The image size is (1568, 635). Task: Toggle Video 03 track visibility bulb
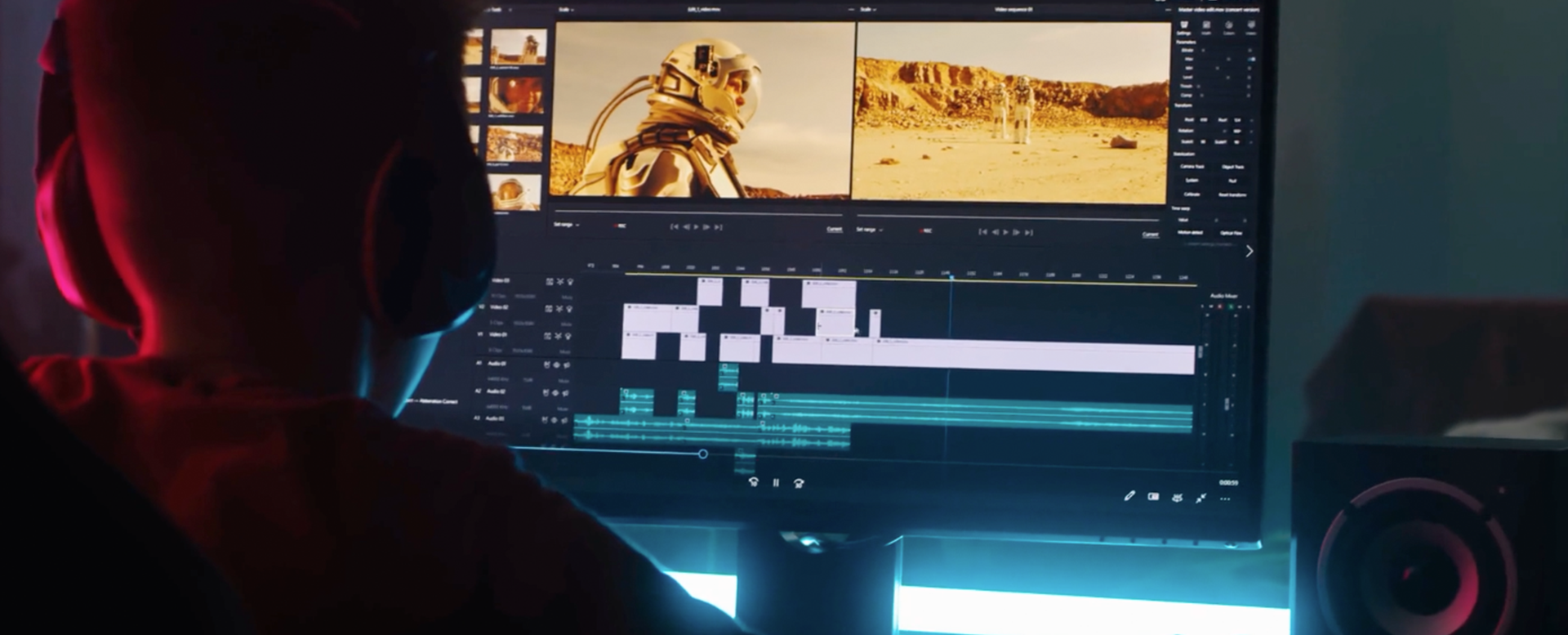coord(569,281)
